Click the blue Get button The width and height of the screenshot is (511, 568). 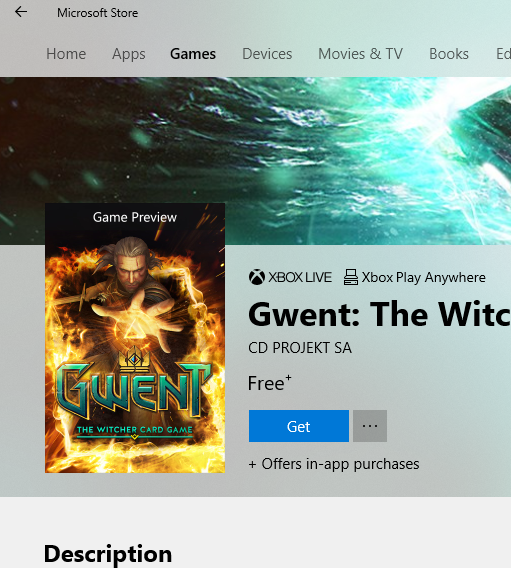(299, 426)
